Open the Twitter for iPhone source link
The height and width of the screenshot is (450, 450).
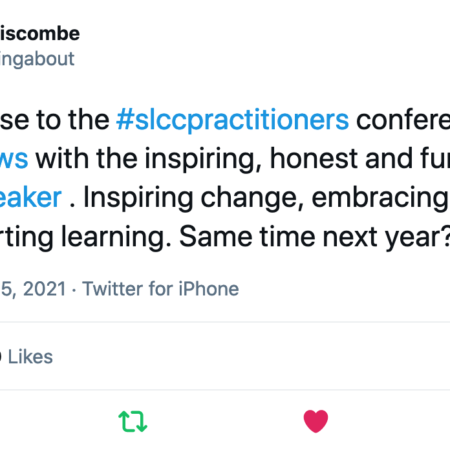tap(161, 289)
